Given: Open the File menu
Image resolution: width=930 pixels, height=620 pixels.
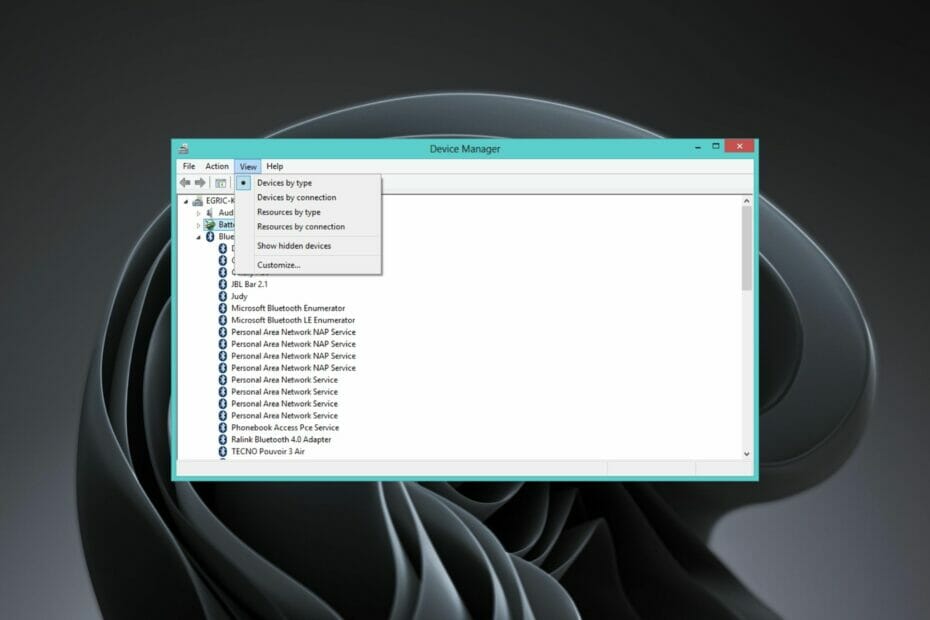Looking at the screenshot, I should (x=188, y=166).
